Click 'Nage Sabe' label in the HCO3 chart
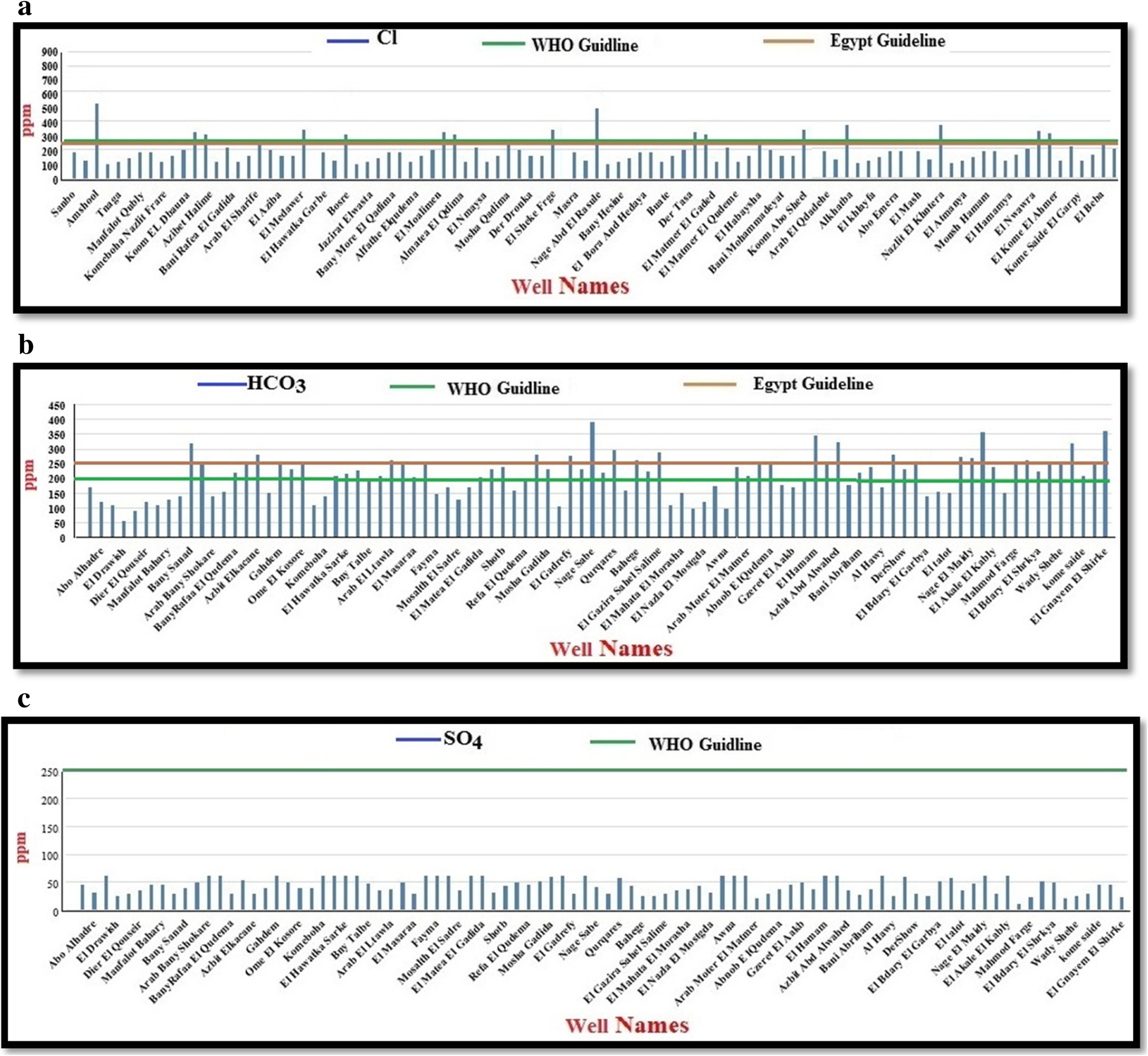The height and width of the screenshot is (1056, 1148). pos(574,569)
